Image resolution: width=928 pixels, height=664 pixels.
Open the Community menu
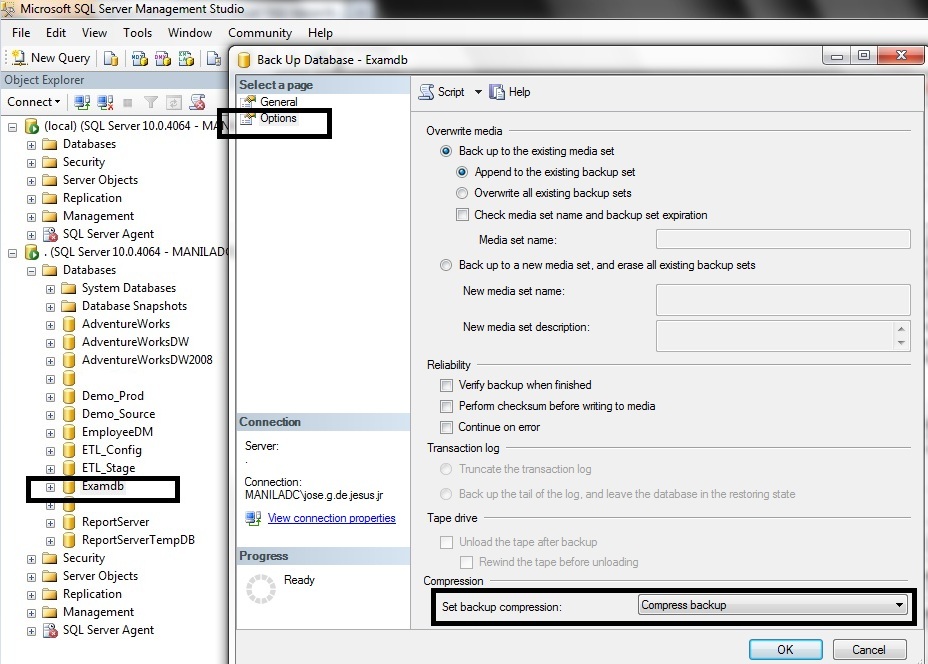(x=260, y=33)
